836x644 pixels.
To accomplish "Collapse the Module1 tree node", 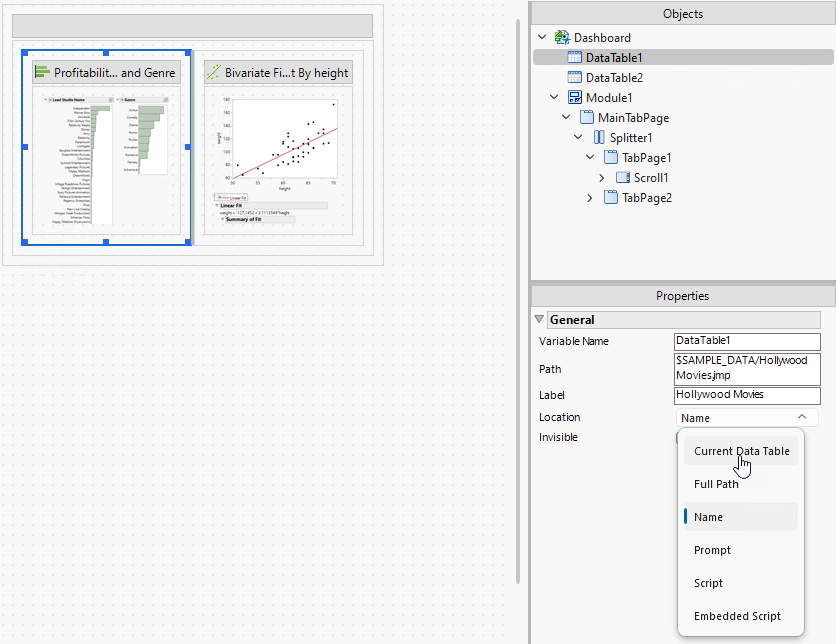I will click(x=554, y=98).
